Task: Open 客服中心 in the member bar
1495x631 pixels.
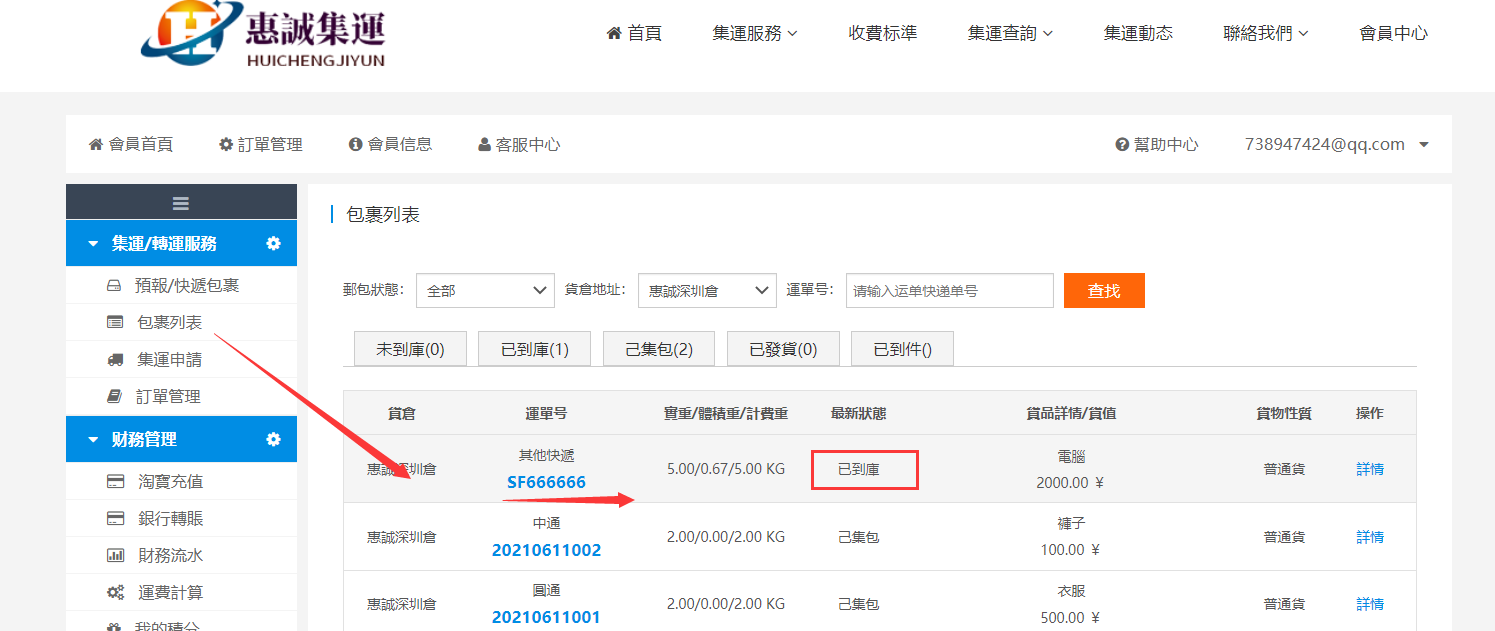Action: [x=520, y=144]
